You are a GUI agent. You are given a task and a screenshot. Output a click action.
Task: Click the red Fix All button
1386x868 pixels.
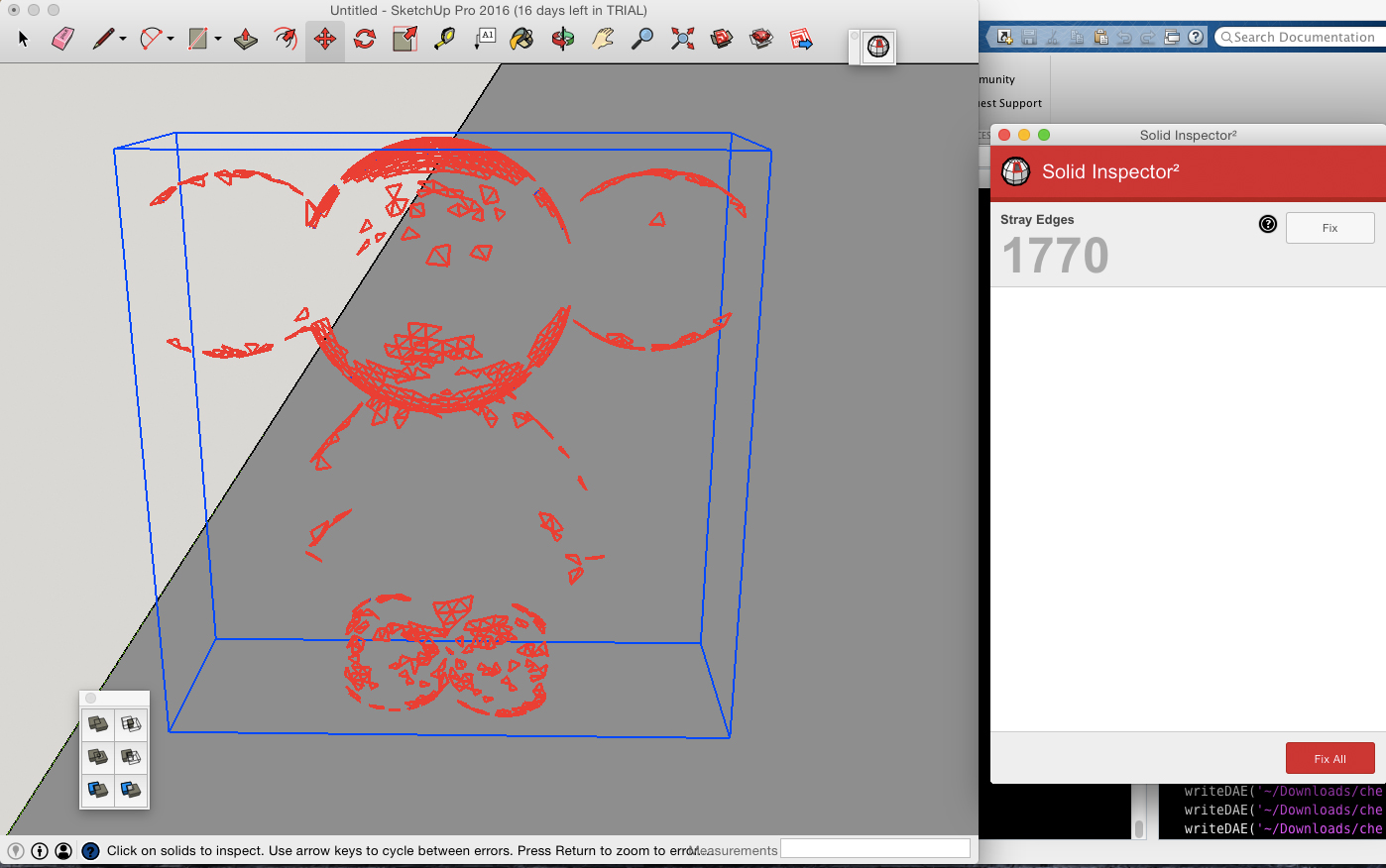pos(1329,758)
